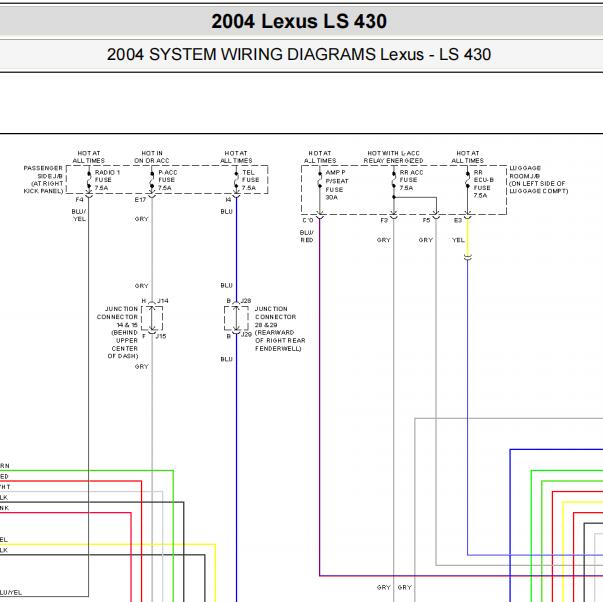Click the I4 connector pin label

(228, 200)
